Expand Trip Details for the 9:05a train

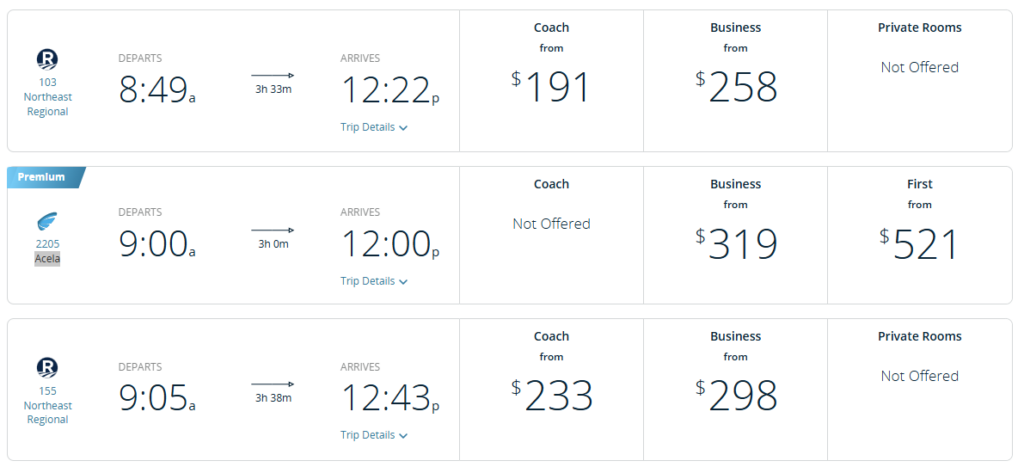tap(374, 436)
